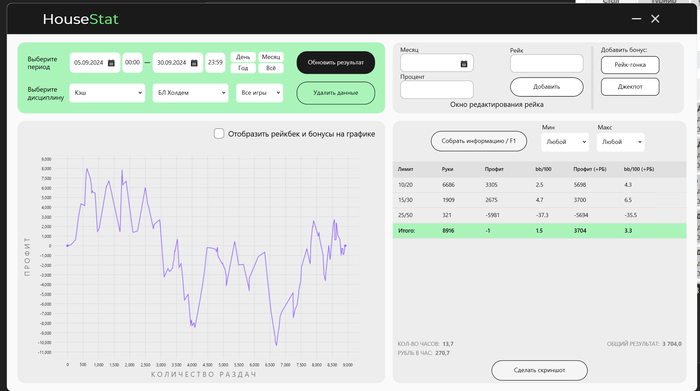This screenshot has height=391, width=700.
Task: Select the Год period preset
Action: click(243, 68)
